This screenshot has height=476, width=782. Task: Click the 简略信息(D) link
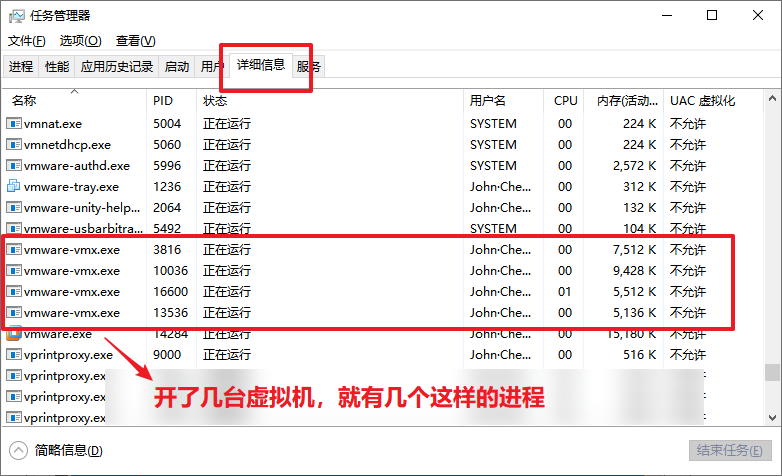pyautogui.click(x=68, y=451)
